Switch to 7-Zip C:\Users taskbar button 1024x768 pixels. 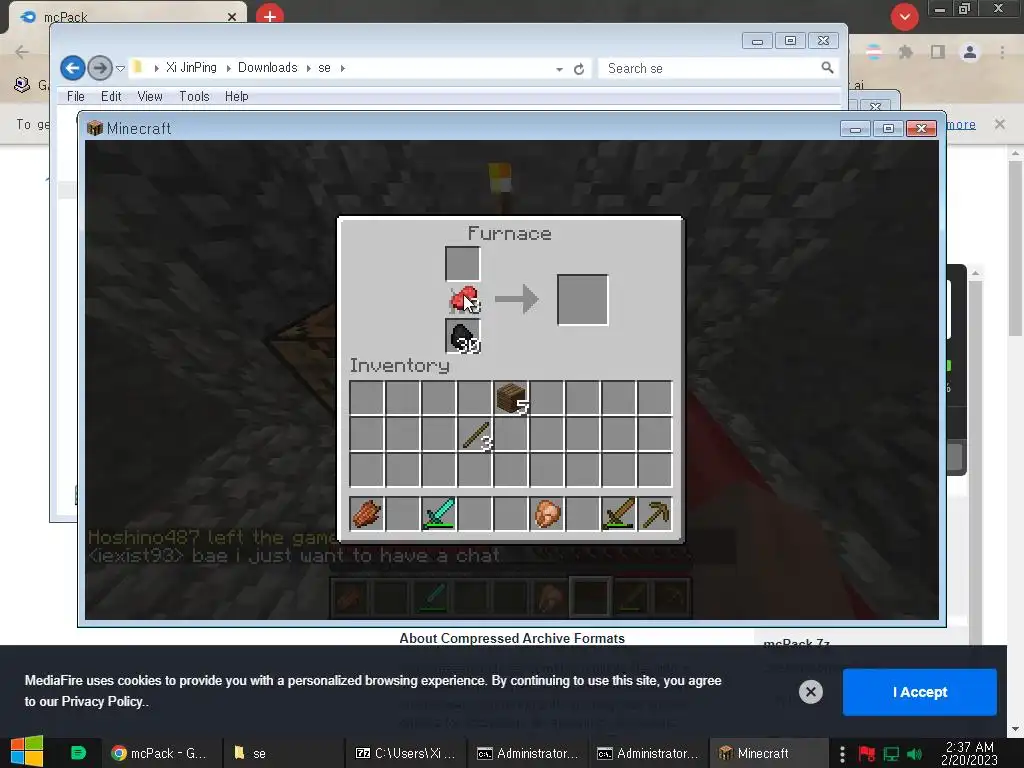tap(405, 753)
